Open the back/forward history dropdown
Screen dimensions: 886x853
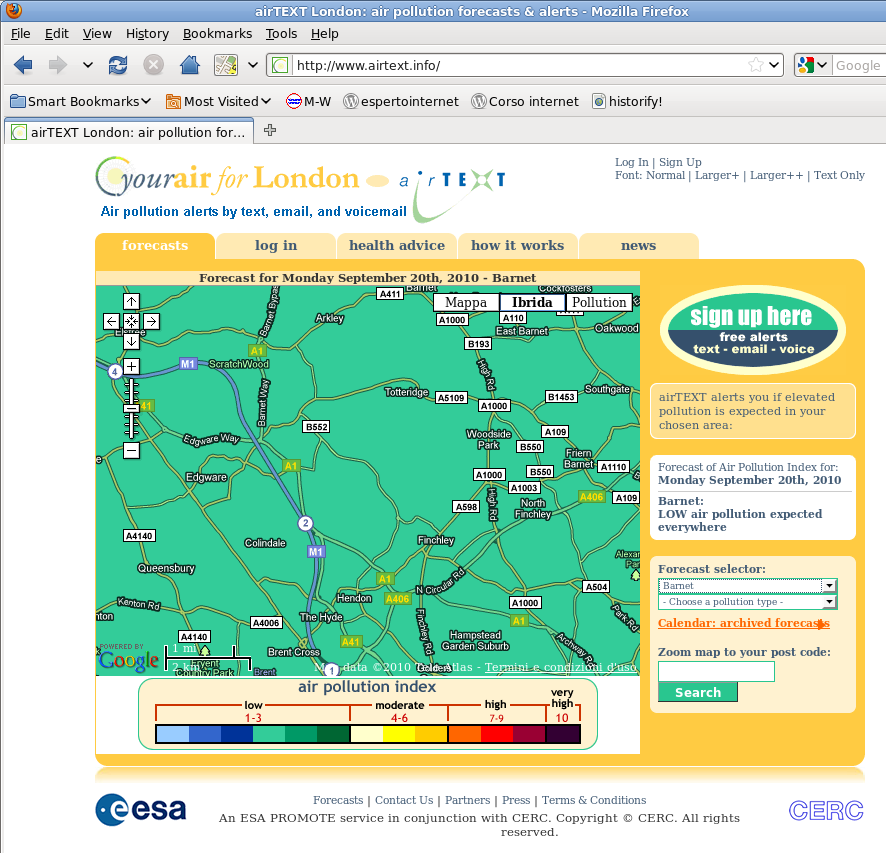pos(88,65)
